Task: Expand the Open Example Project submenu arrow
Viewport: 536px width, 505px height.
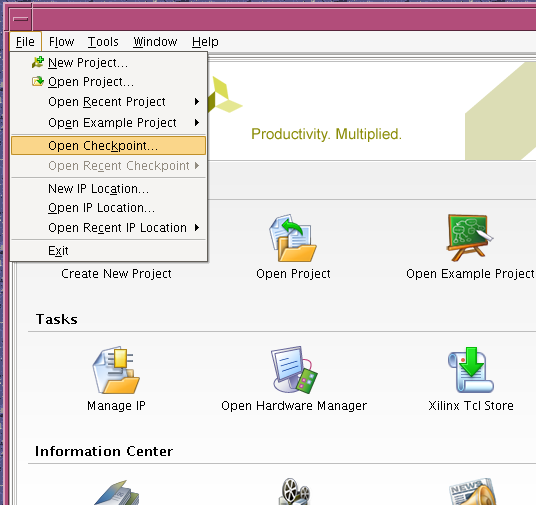Action: (x=197, y=122)
